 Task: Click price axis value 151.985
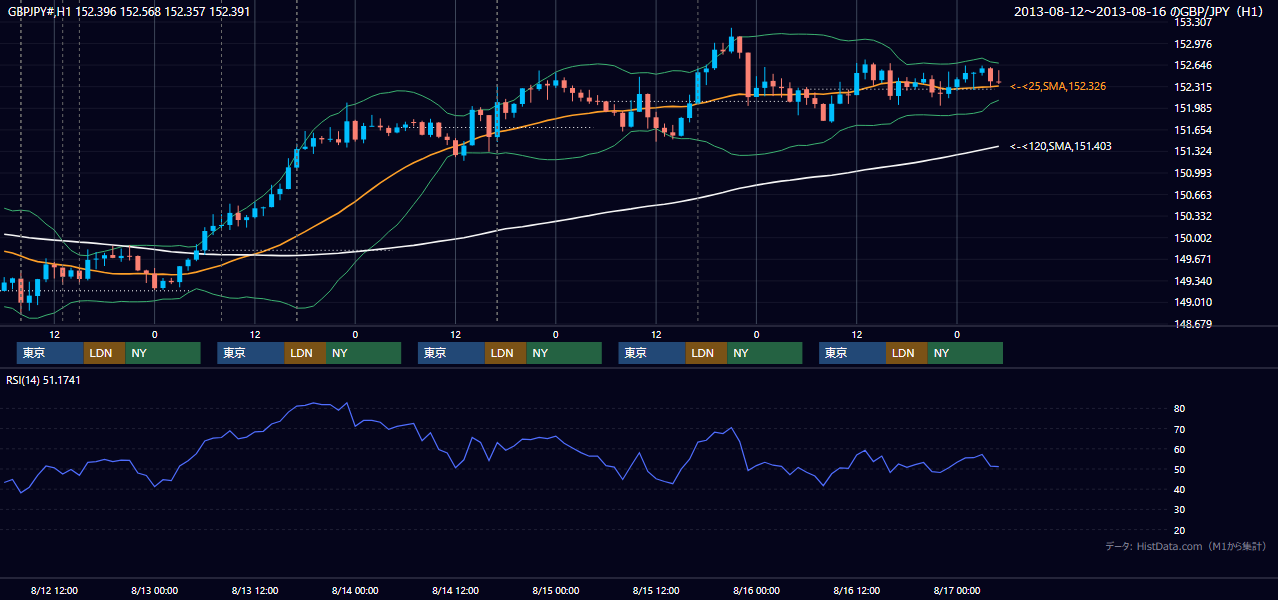1193,109
